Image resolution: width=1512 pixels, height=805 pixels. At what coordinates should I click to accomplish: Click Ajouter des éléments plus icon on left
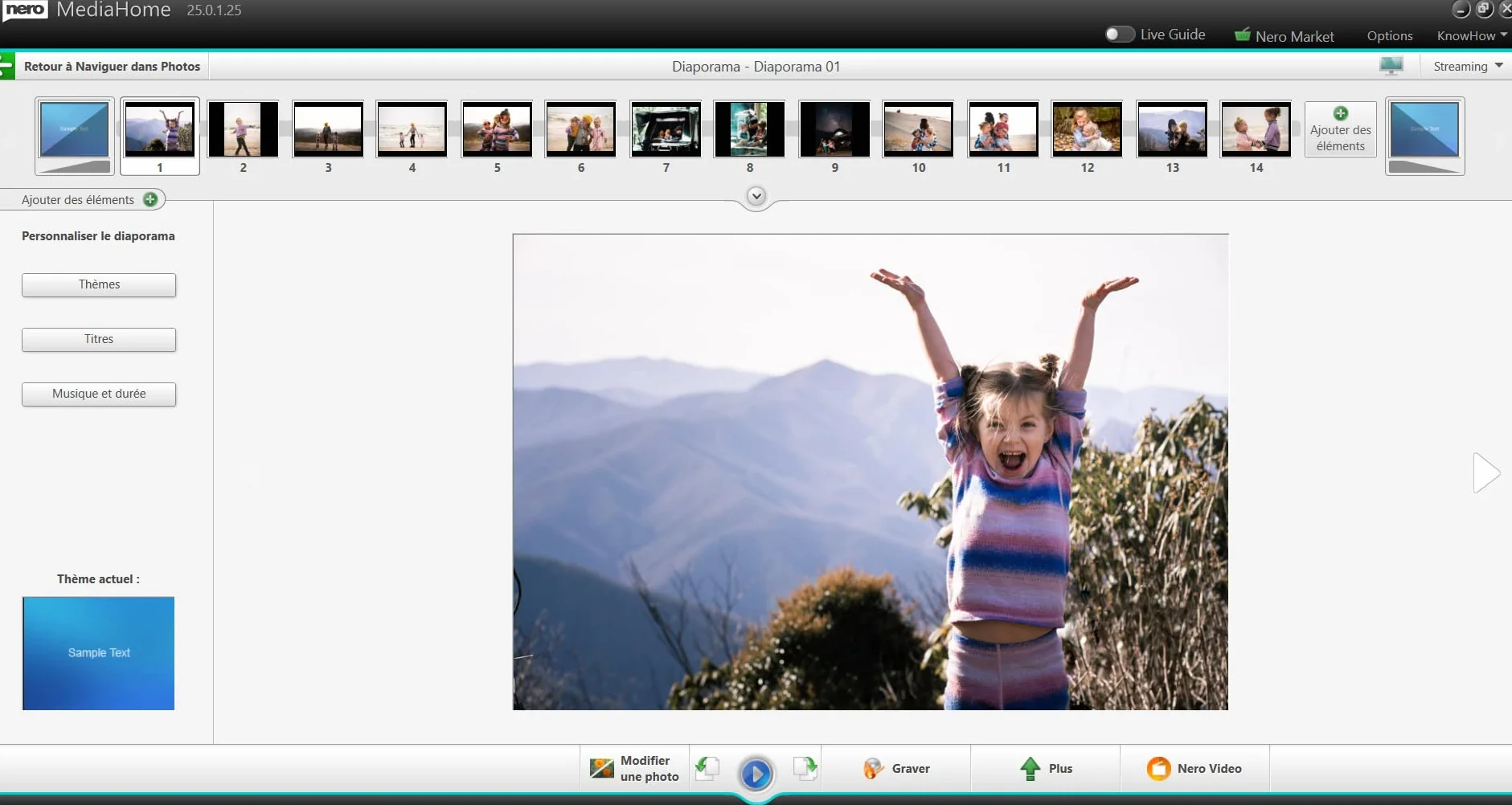point(150,199)
